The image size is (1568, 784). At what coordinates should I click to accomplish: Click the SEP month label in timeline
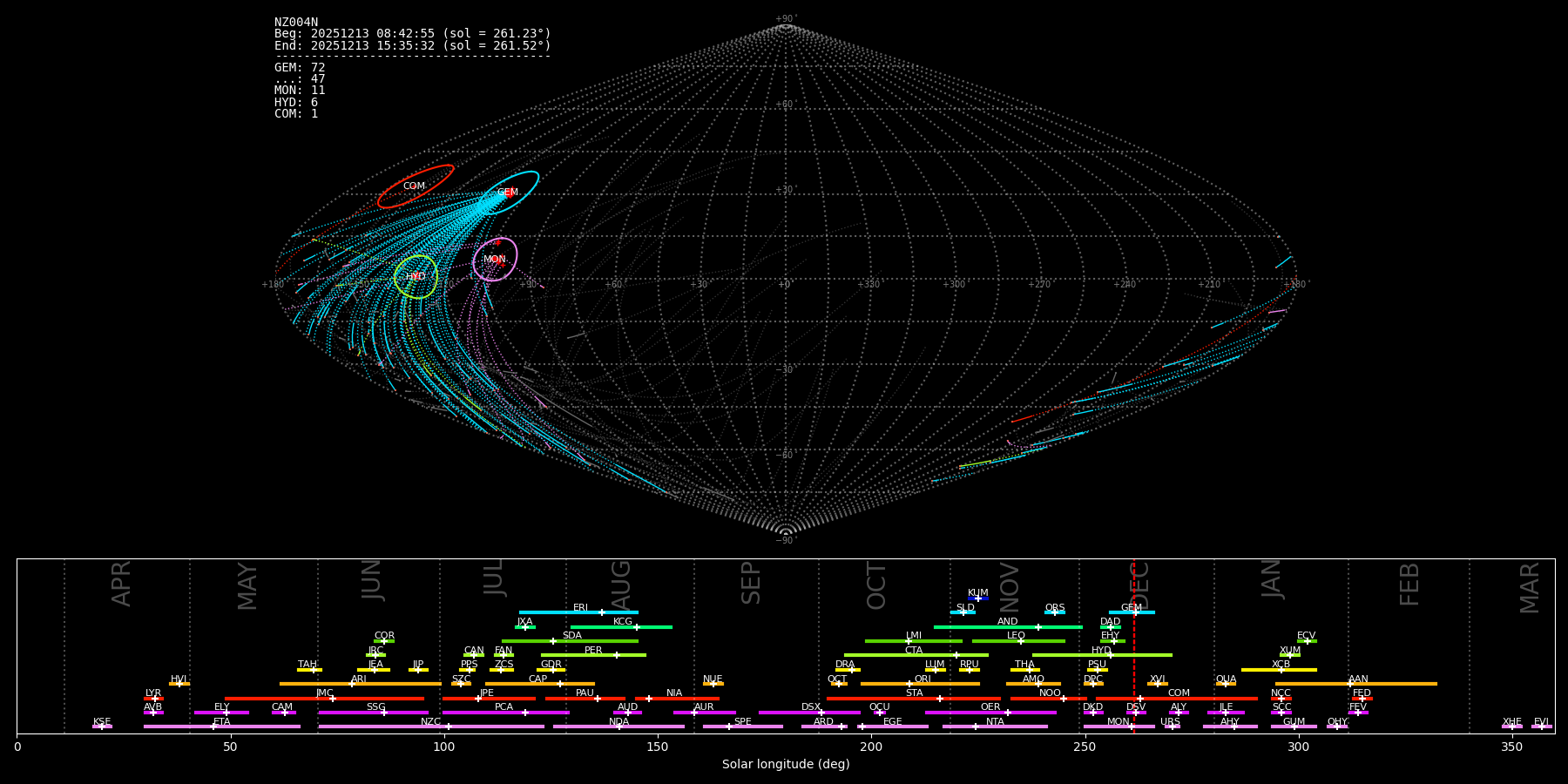pyautogui.click(x=751, y=583)
